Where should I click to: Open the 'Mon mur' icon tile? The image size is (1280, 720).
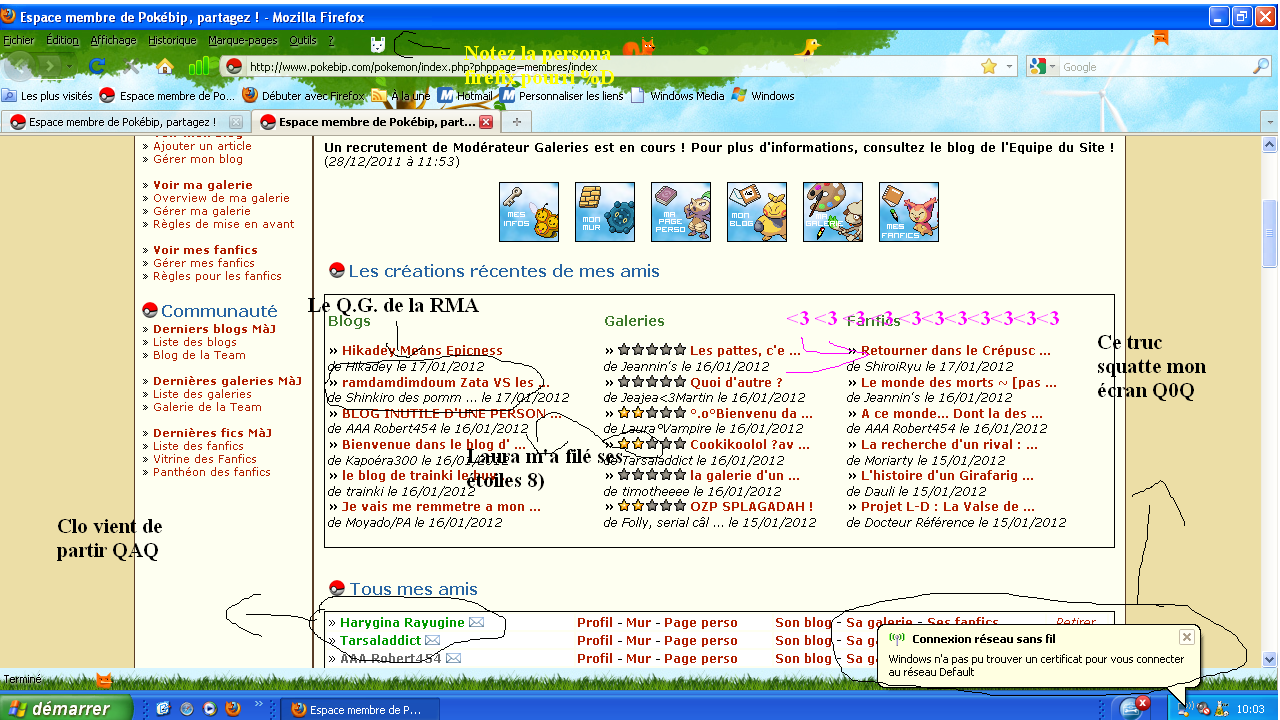coord(605,212)
